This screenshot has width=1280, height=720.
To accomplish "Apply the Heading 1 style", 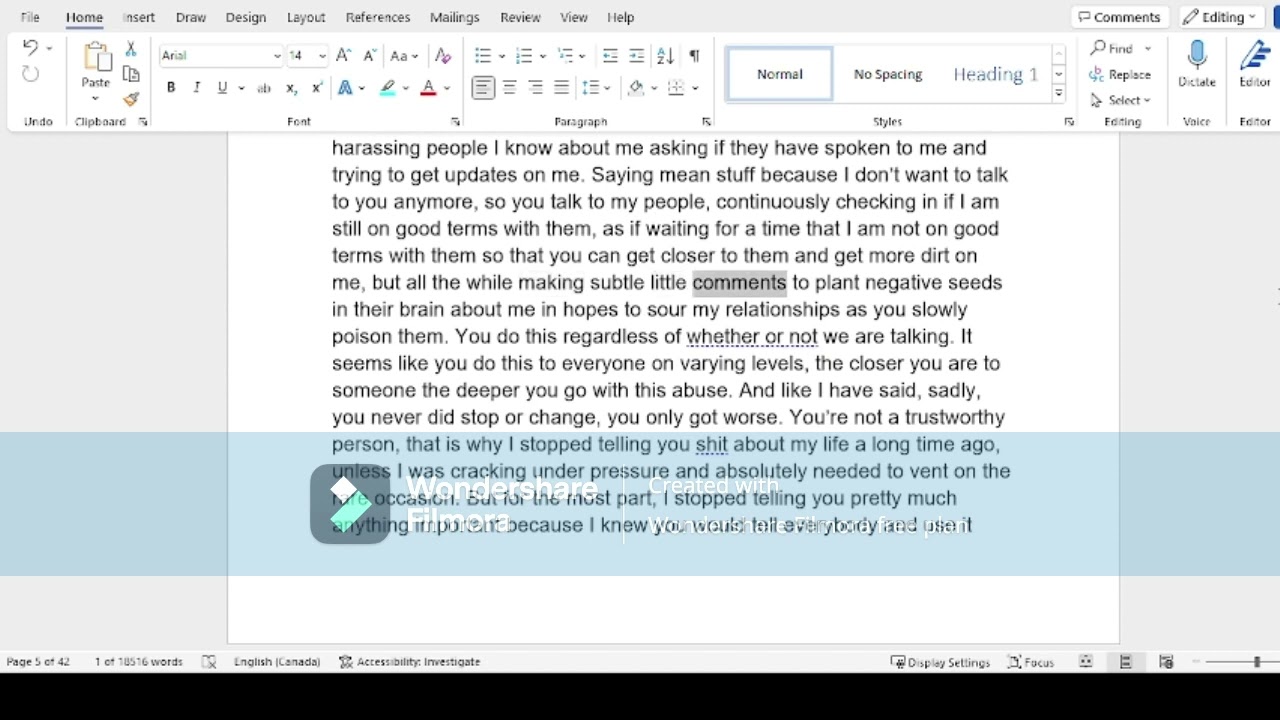I will point(996,74).
